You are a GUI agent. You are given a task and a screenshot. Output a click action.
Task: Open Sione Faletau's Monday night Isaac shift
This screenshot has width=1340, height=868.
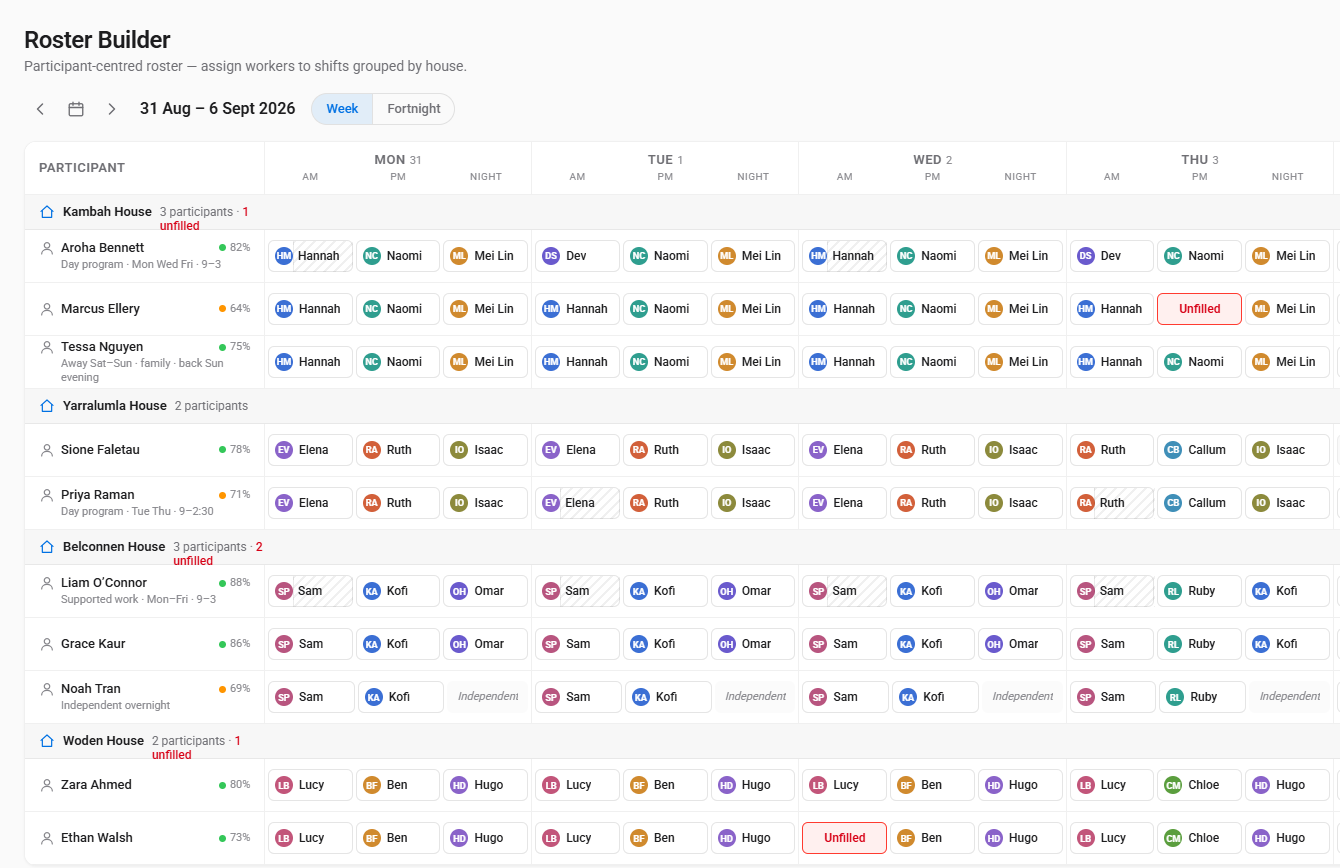point(486,450)
